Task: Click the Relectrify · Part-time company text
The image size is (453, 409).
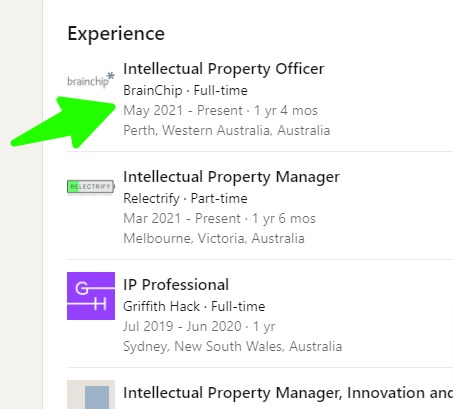Action: (x=185, y=199)
